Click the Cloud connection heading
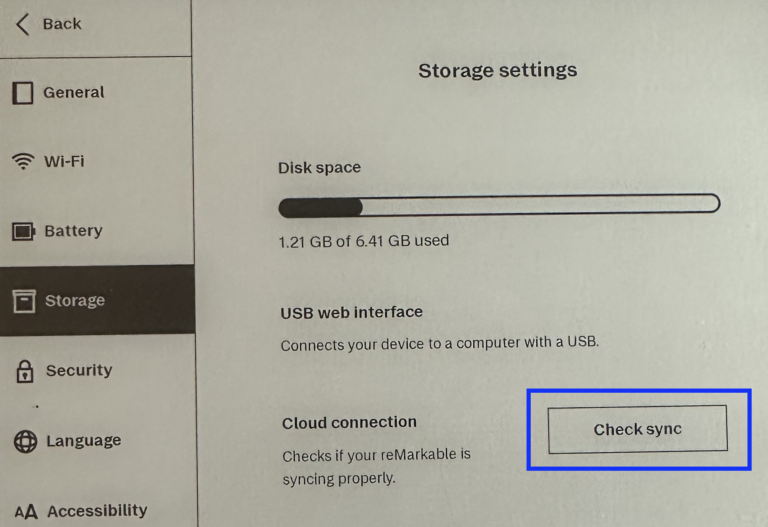768x527 pixels. tap(349, 422)
